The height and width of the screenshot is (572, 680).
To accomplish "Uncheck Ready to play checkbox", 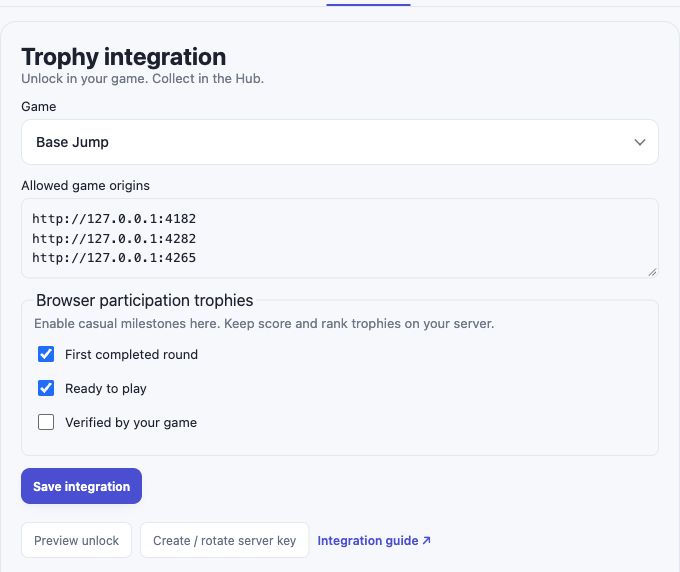I will pyautogui.click(x=46, y=388).
